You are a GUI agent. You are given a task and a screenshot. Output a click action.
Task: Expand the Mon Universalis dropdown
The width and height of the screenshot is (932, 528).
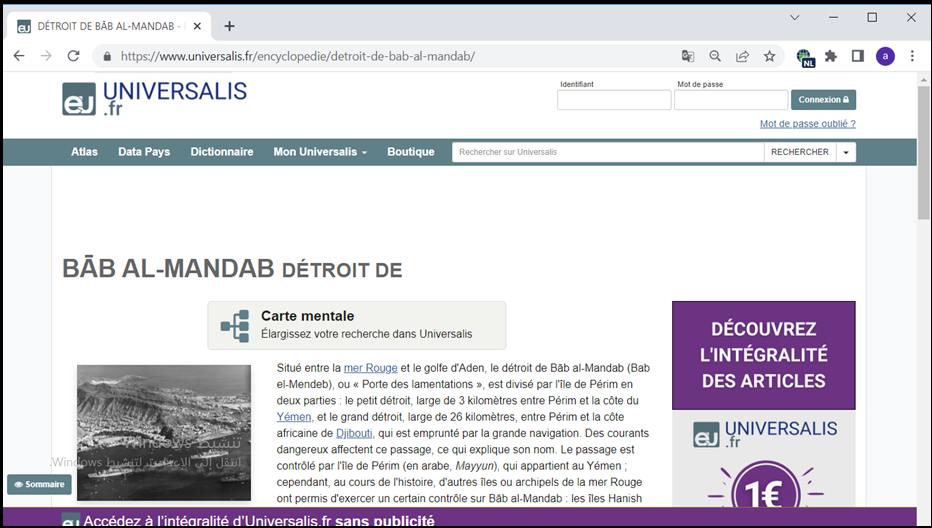(x=320, y=152)
